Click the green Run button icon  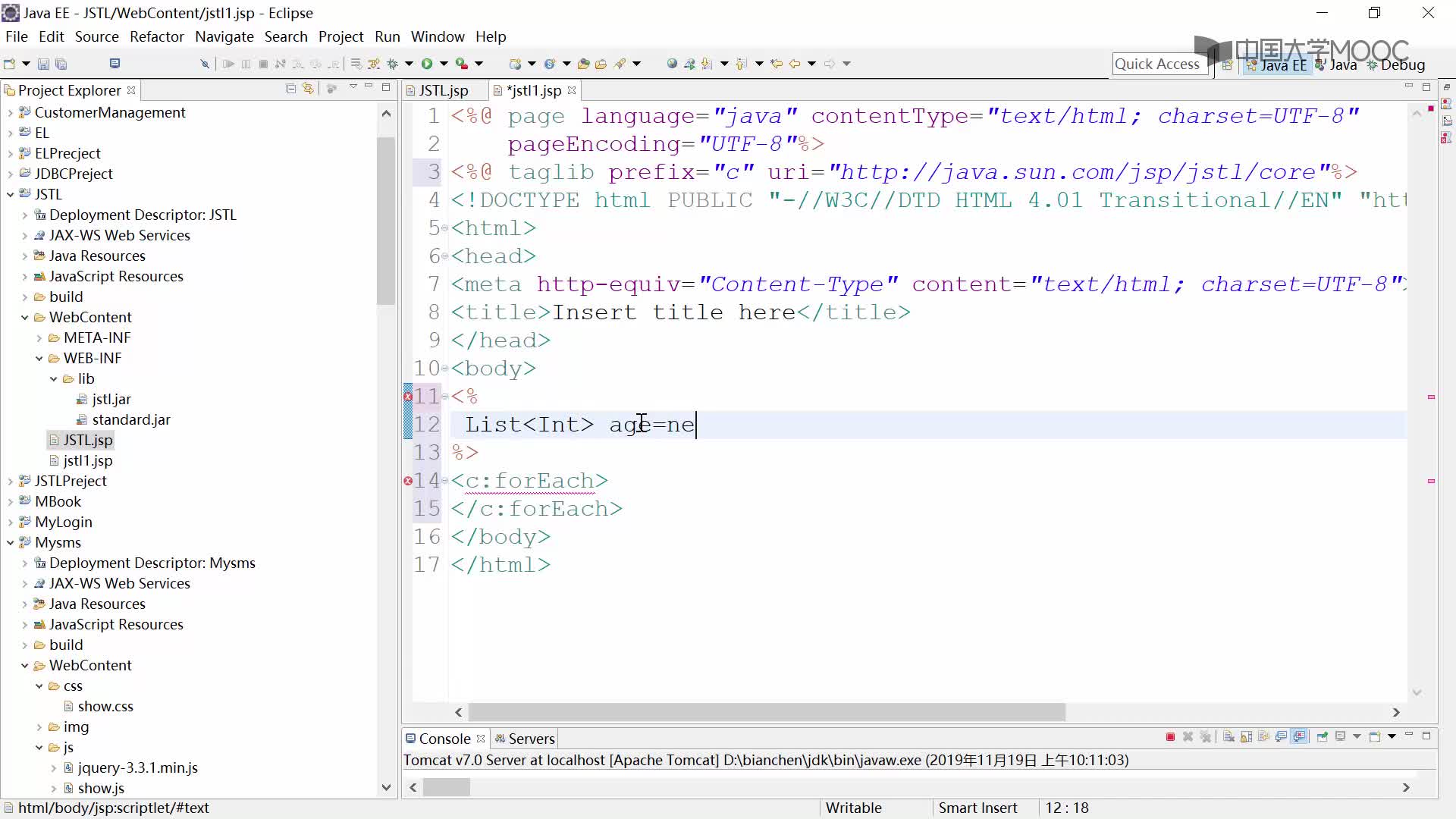pos(427,64)
